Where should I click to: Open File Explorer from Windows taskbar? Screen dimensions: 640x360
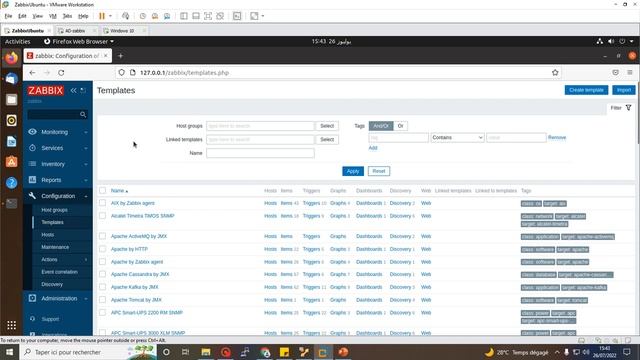click(206, 352)
